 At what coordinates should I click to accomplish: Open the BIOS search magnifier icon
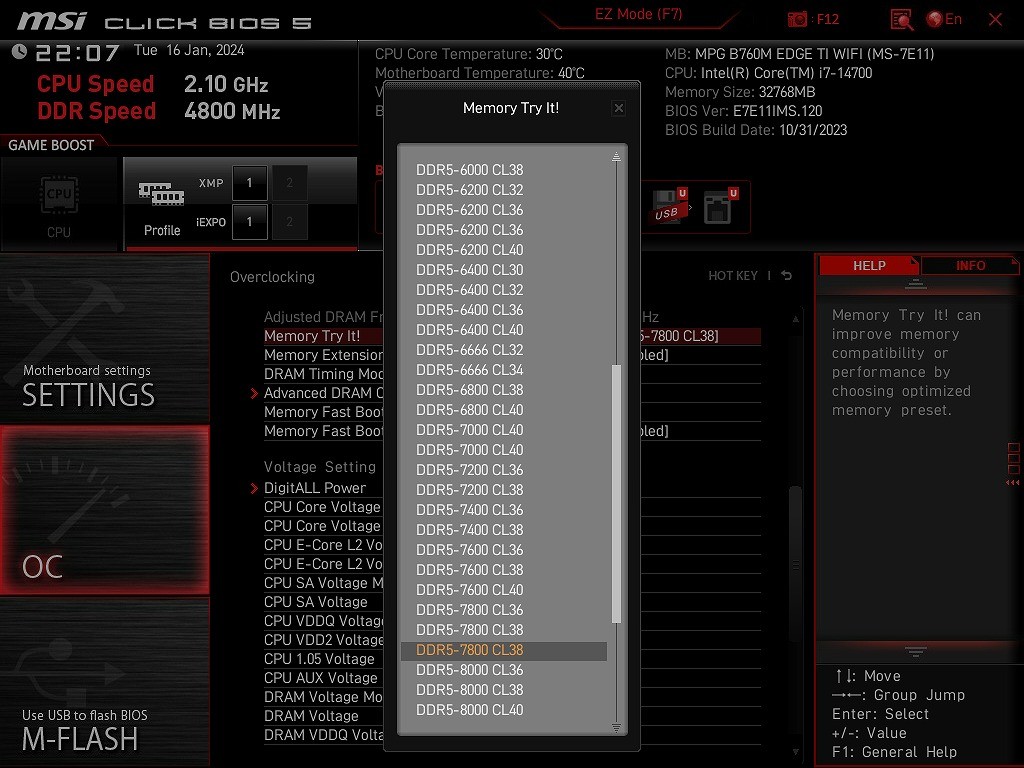pos(901,20)
